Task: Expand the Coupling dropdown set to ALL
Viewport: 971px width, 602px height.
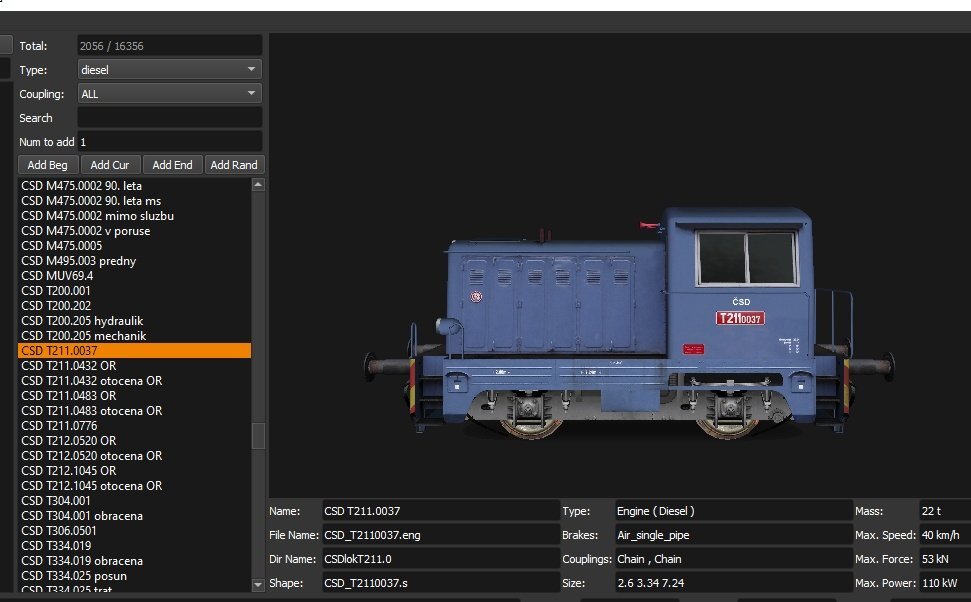Action: pyautogui.click(x=169, y=94)
